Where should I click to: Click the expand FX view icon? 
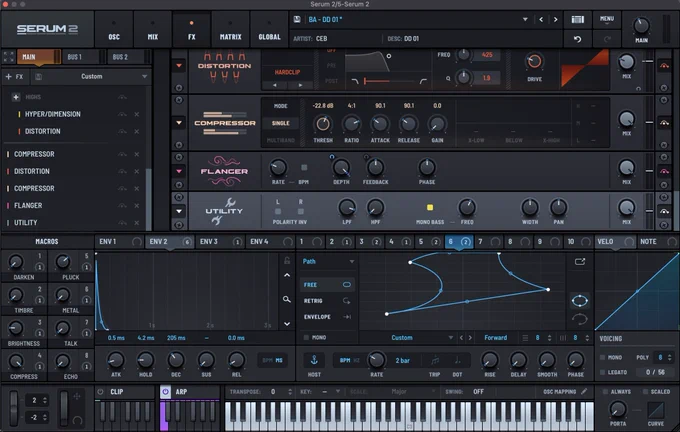9,57
